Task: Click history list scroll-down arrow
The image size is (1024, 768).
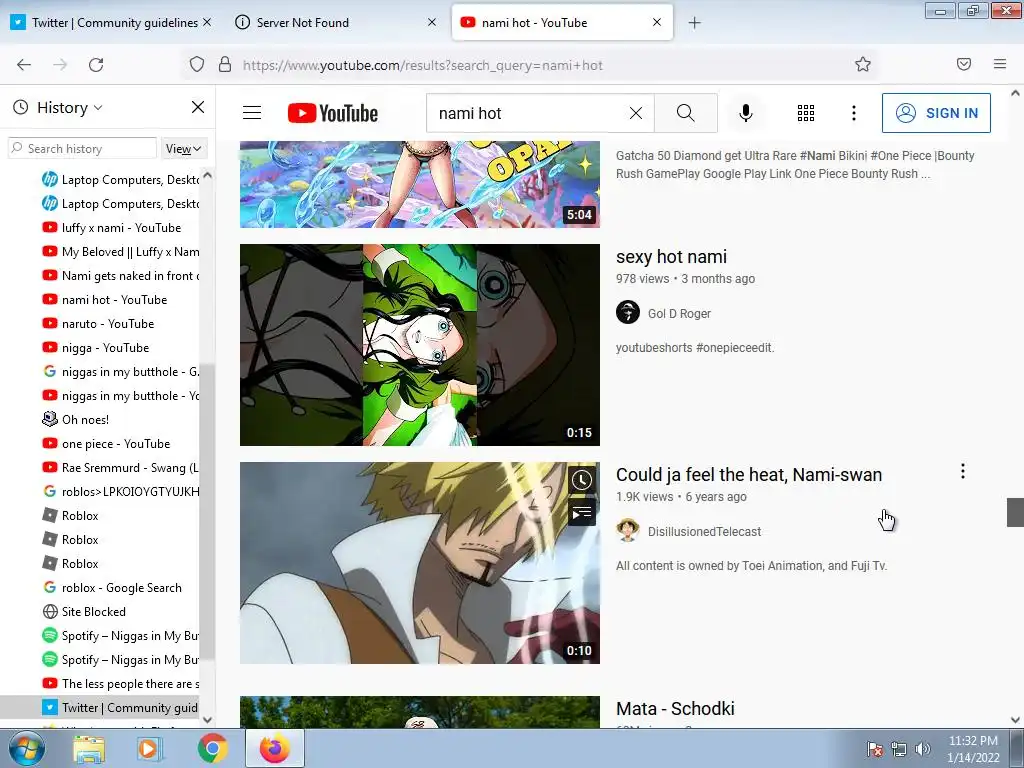Action: coord(208,720)
